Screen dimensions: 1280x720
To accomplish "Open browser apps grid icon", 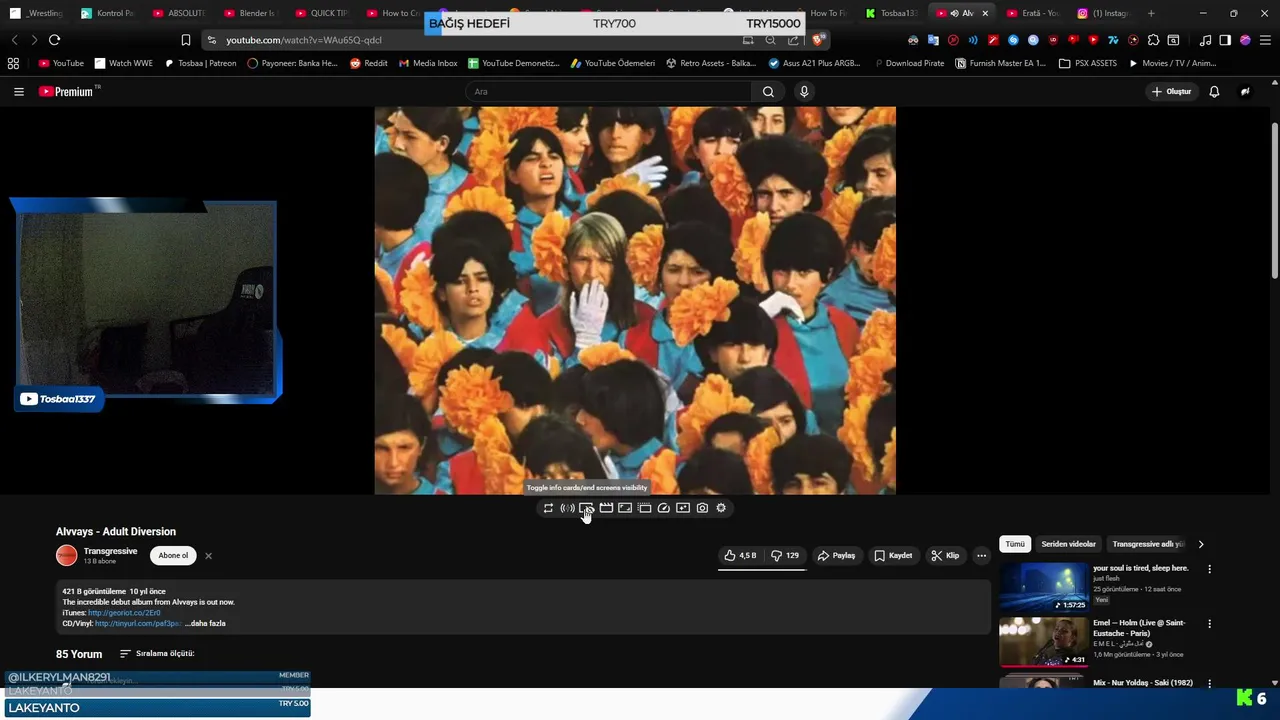I will (13, 63).
